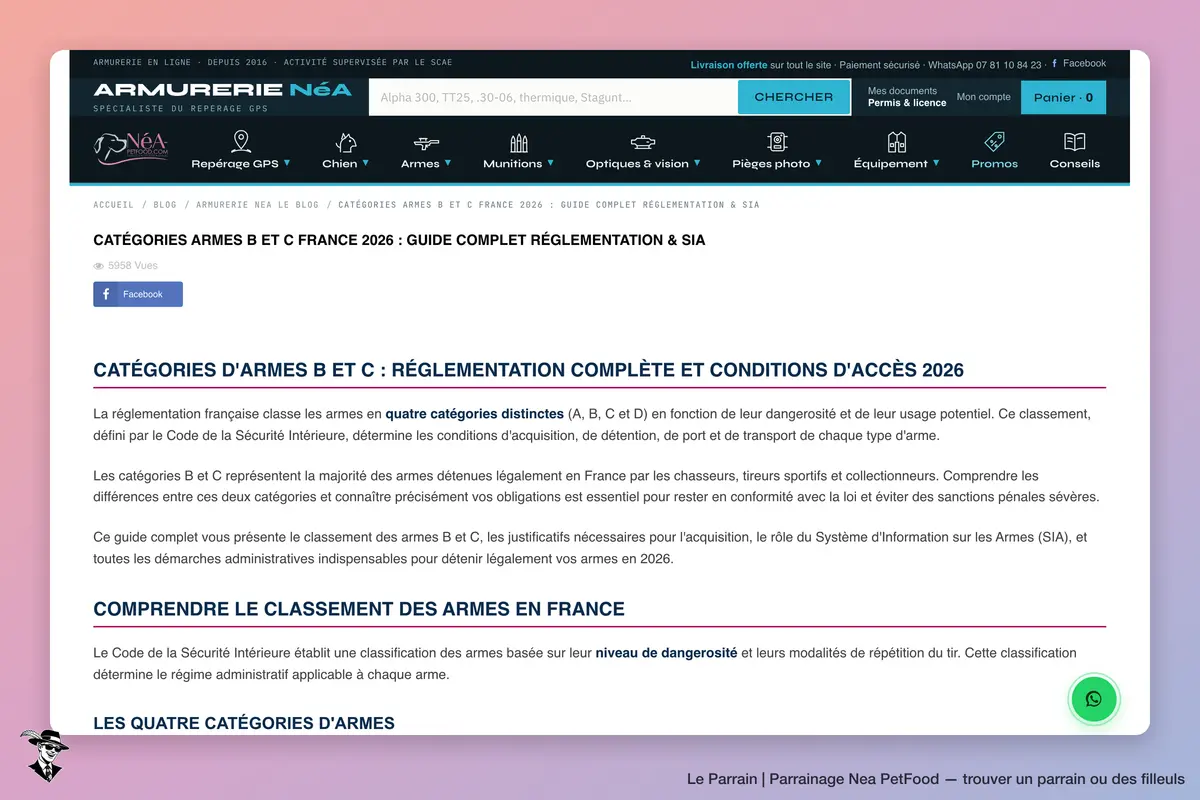
Task: Click the article title Catégories armes B et C
Action: [399, 240]
